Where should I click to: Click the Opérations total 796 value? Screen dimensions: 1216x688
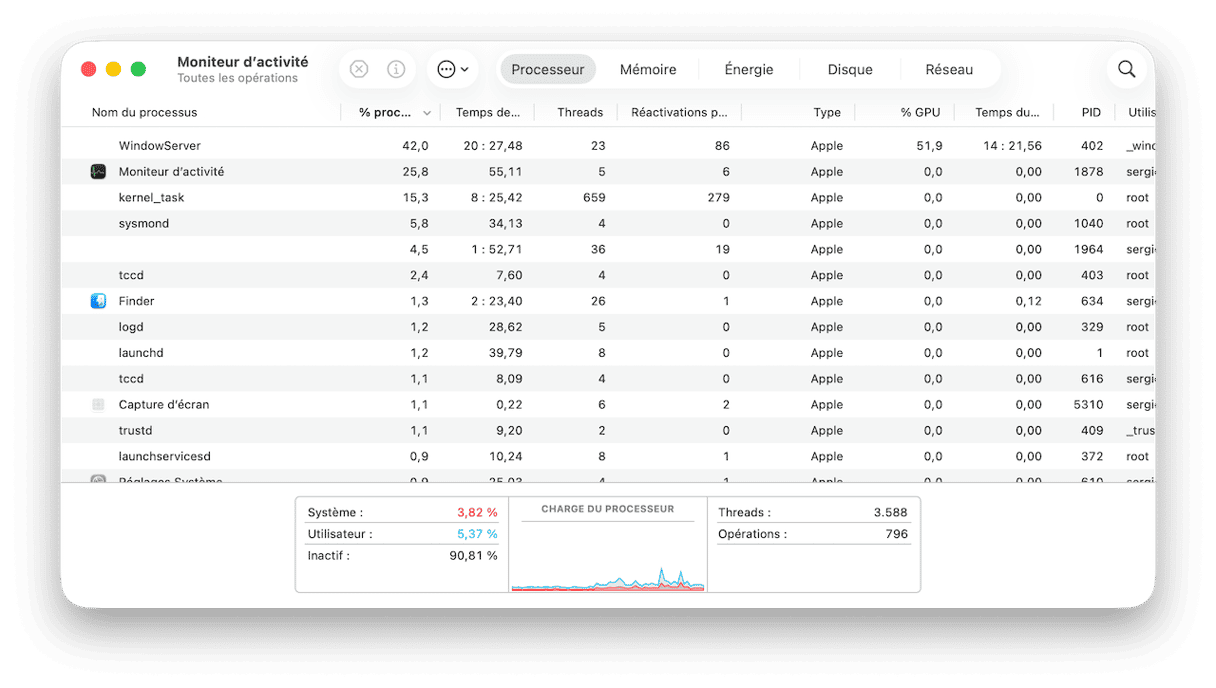(897, 534)
